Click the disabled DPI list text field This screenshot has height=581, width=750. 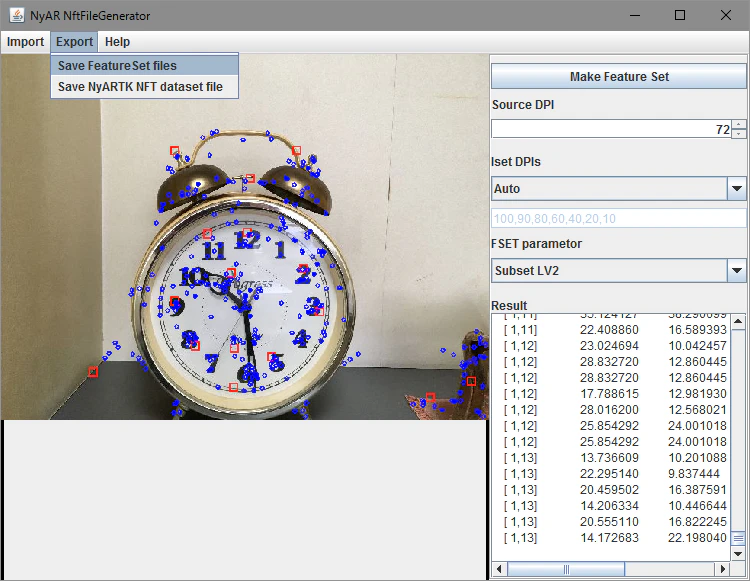618,219
